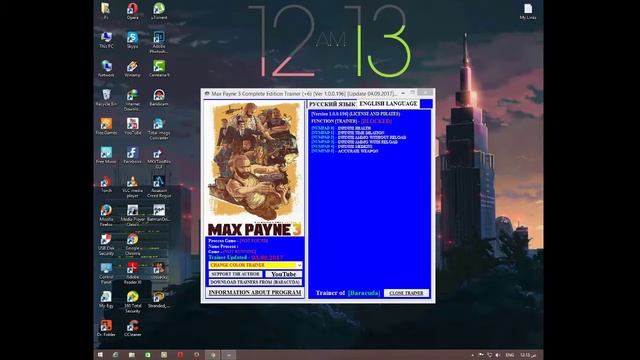640x360 pixels.
Task: Launch the Torch browser desktop shortcut
Action: coord(106,184)
